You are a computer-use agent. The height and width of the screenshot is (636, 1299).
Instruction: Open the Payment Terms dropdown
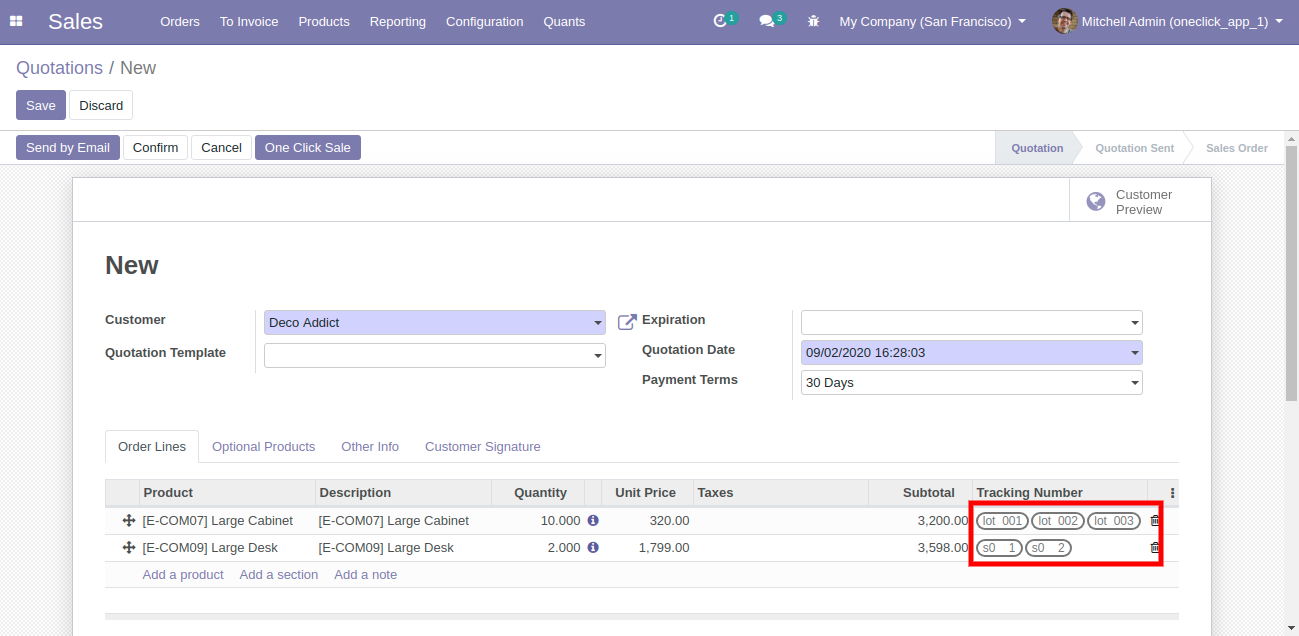pyautogui.click(x=1135, y=383)
